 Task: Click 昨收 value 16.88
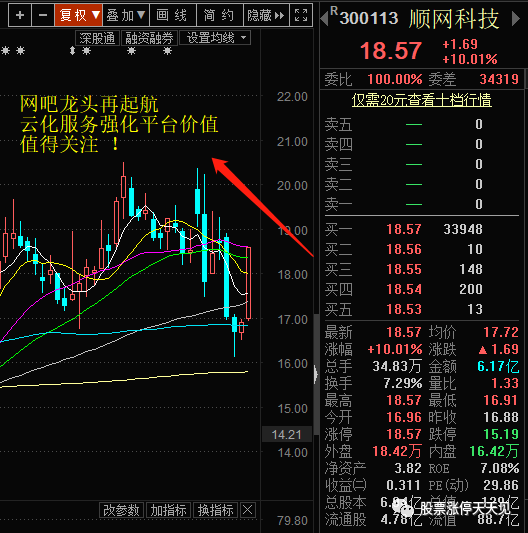(501, 417)
